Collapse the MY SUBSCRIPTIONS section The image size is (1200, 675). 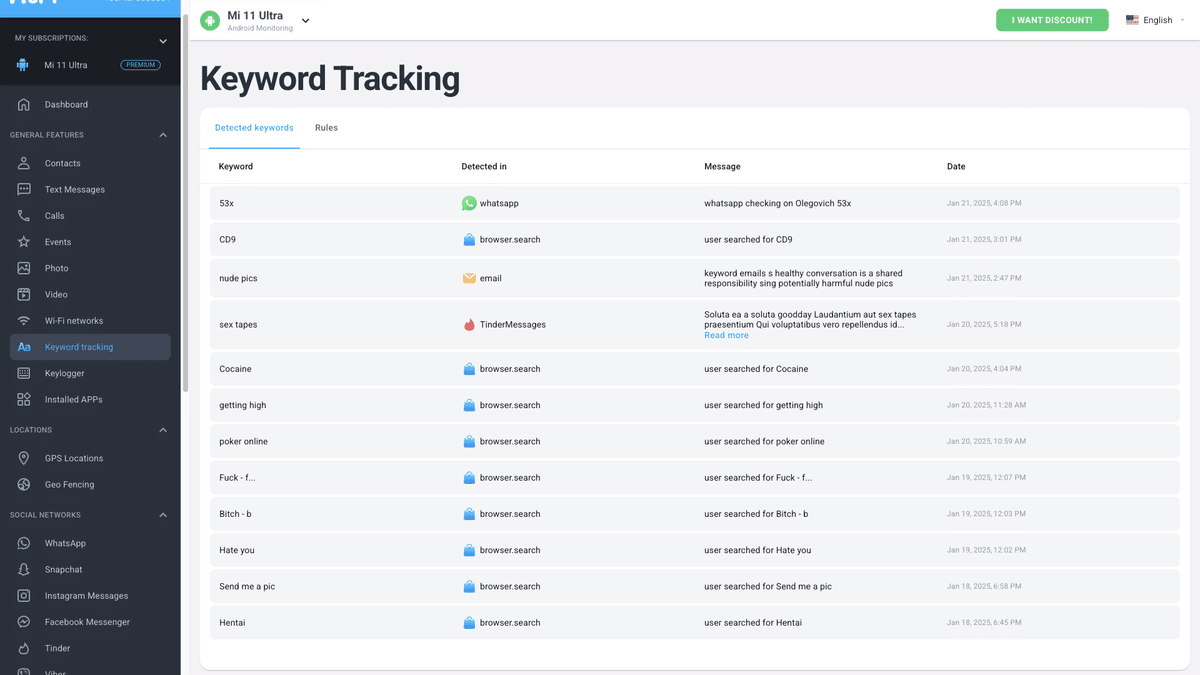point(162,41)
